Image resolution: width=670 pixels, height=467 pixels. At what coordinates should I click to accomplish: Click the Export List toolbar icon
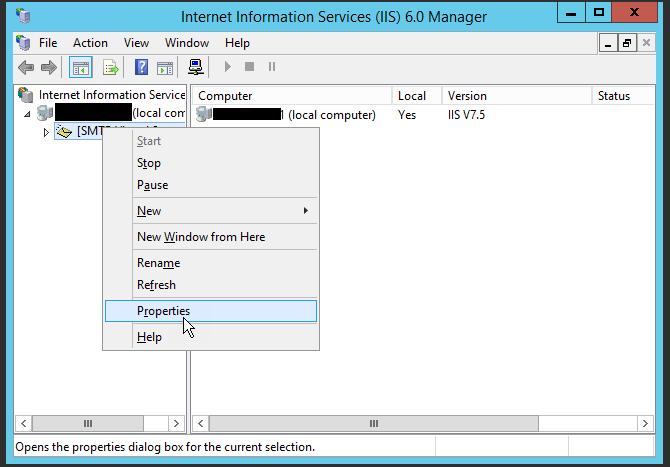pos(110,67)
